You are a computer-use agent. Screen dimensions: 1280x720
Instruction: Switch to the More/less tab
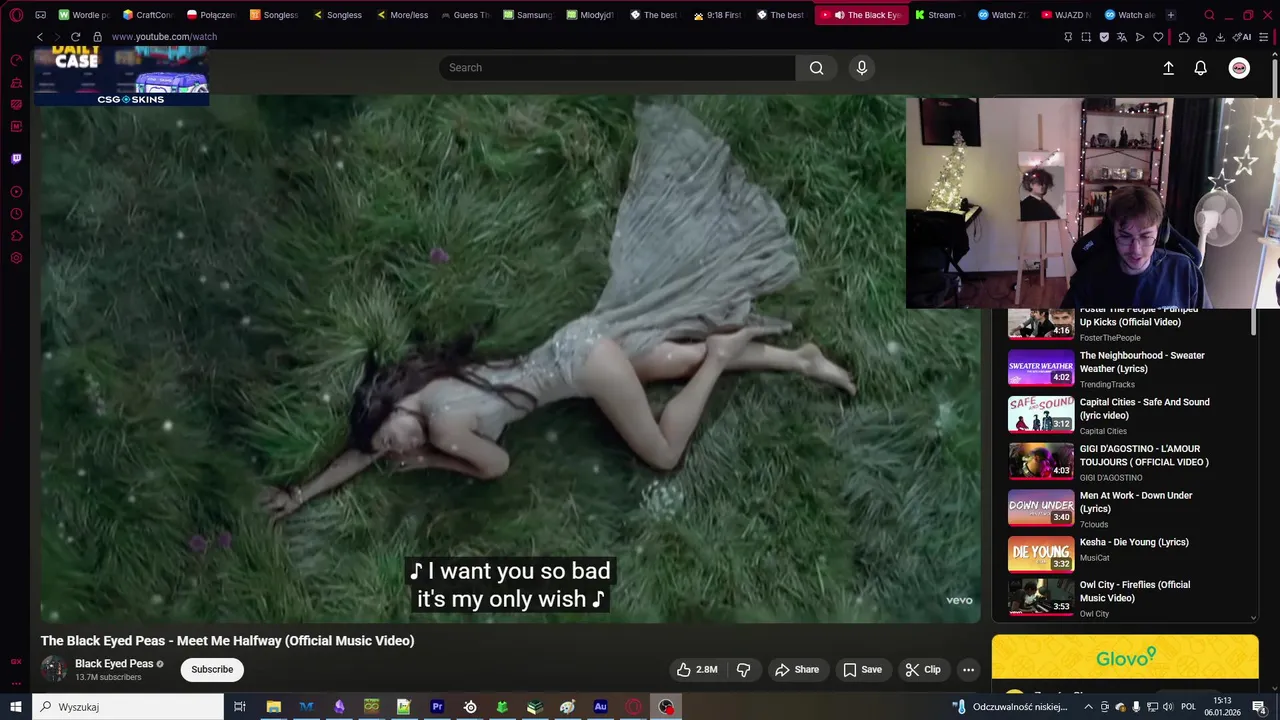[x=403, y=15]
